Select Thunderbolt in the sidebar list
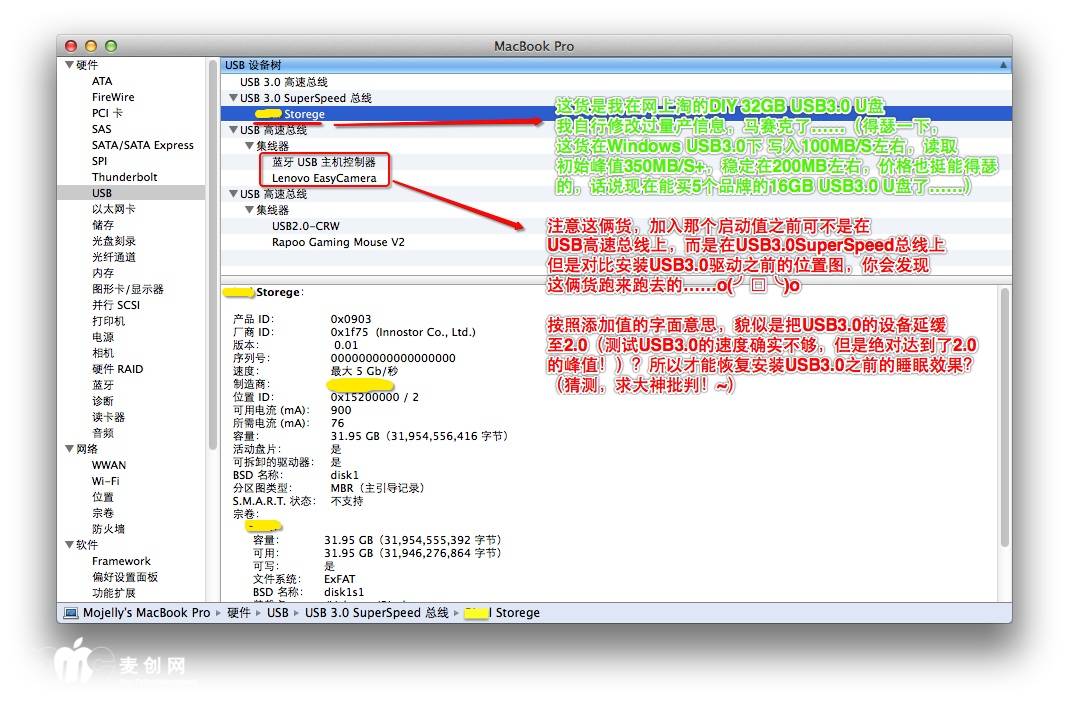 point(124,177)
